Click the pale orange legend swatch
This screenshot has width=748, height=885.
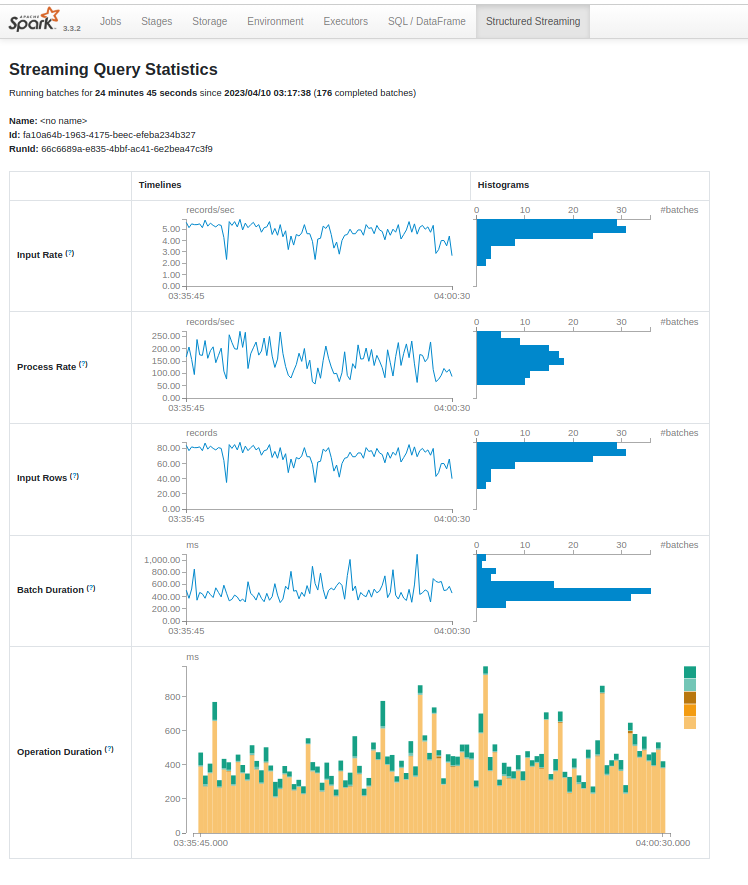tap(690, 723)
